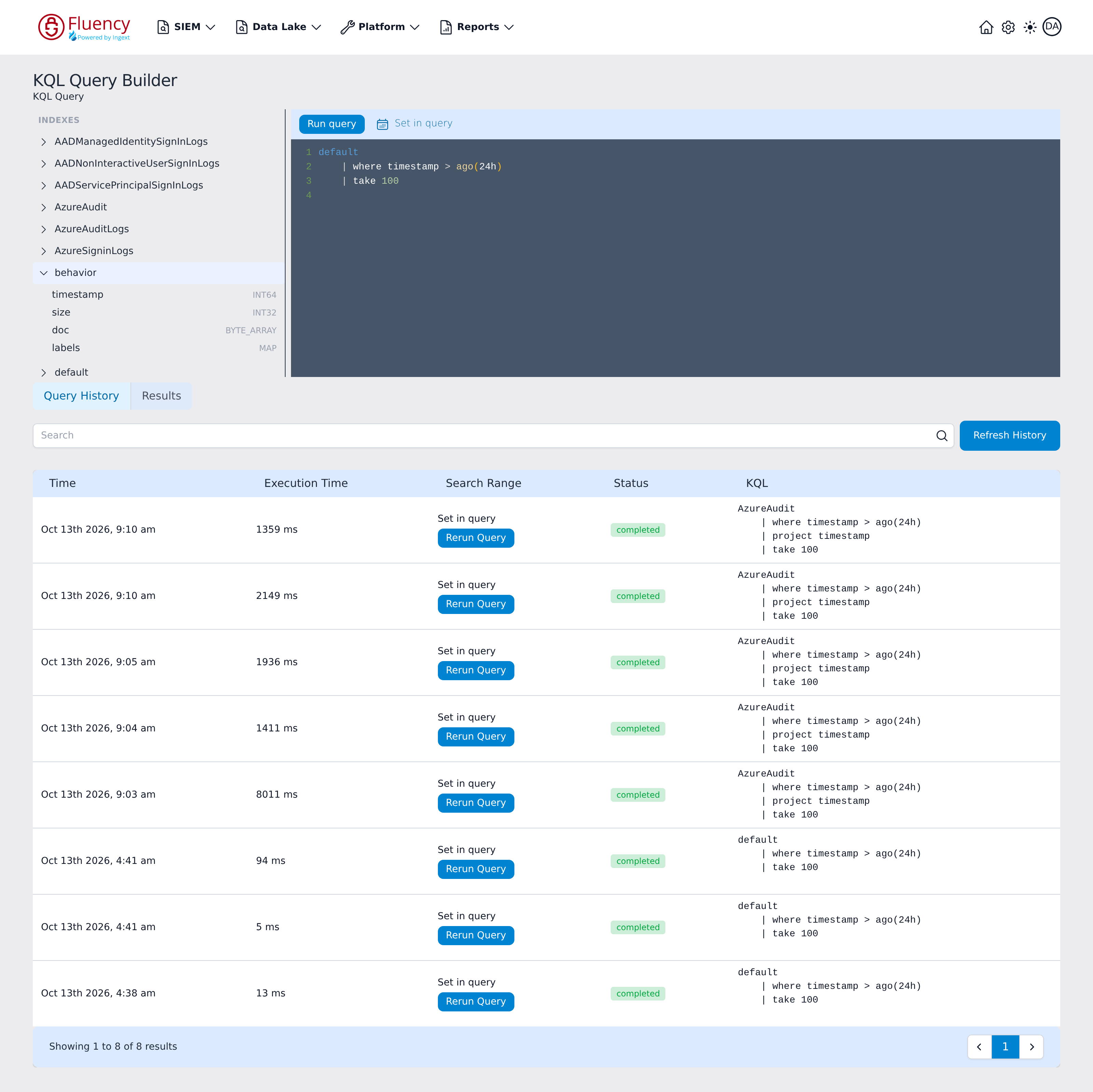
Task: Click the Refresh History button
Action: 1009,435
